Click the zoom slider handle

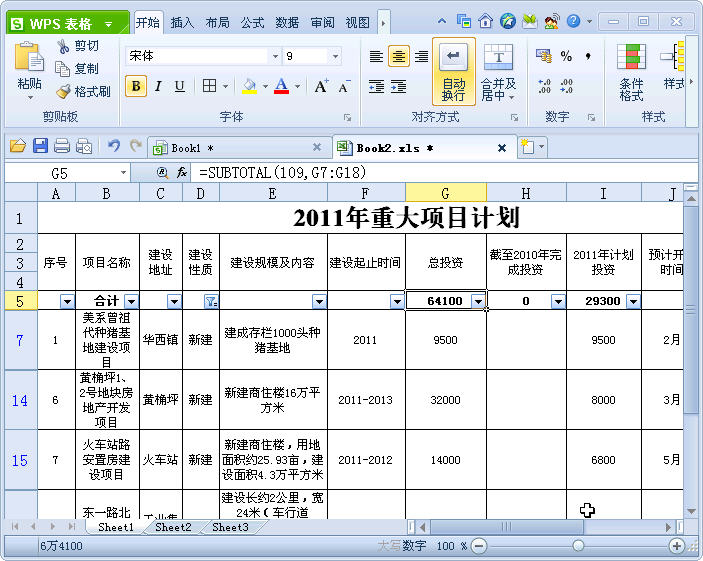click(x=577, y=546)
